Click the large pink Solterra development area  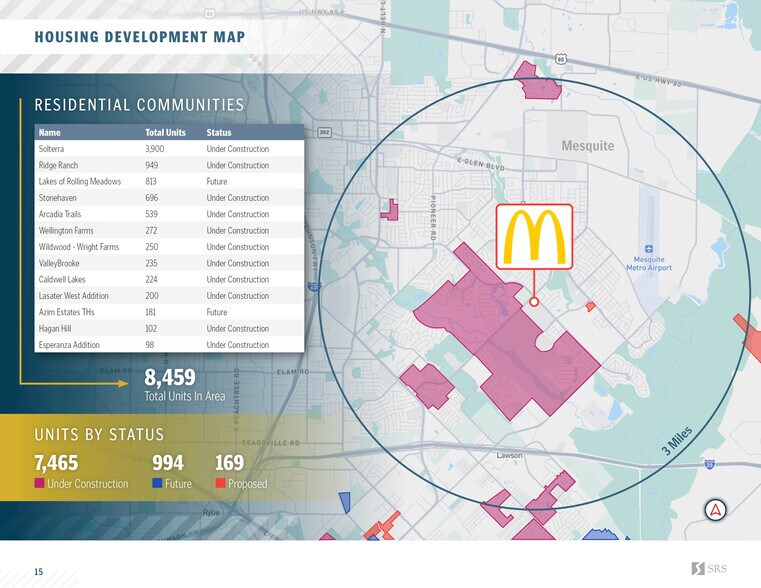pos(505,330)
